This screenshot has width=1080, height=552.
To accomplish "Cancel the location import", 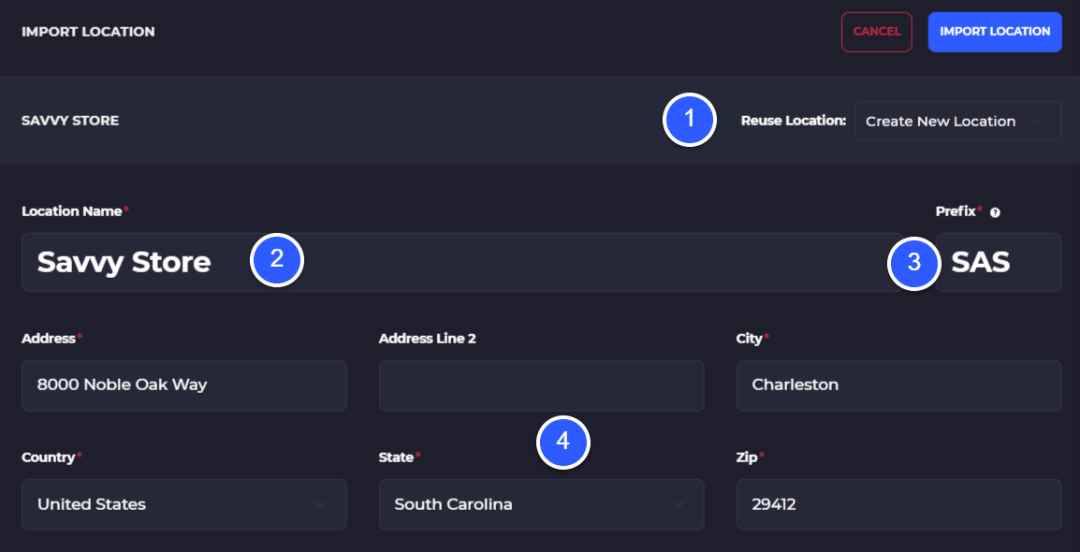I will coord(876,32).
